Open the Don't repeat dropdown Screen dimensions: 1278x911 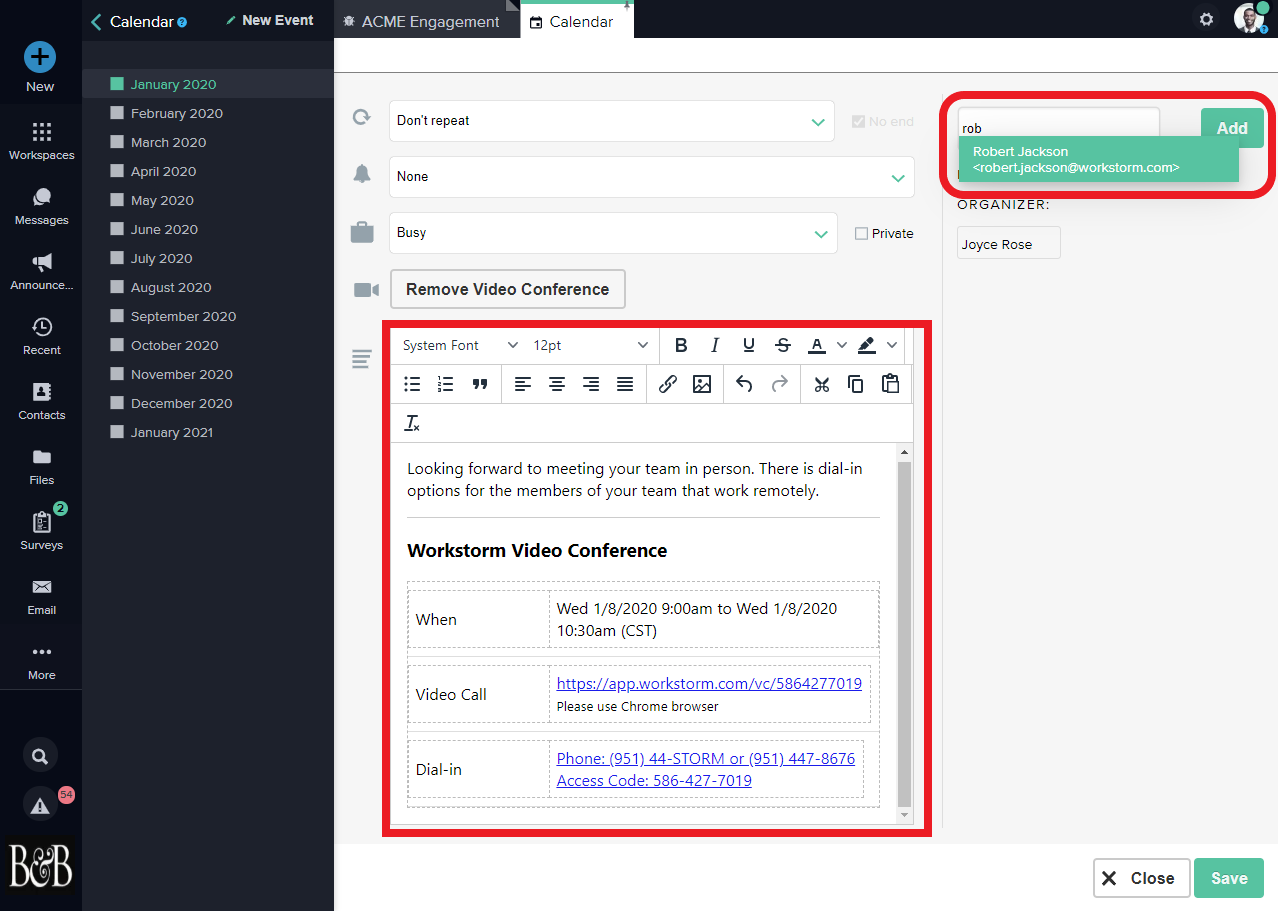[x=612, y=121]
